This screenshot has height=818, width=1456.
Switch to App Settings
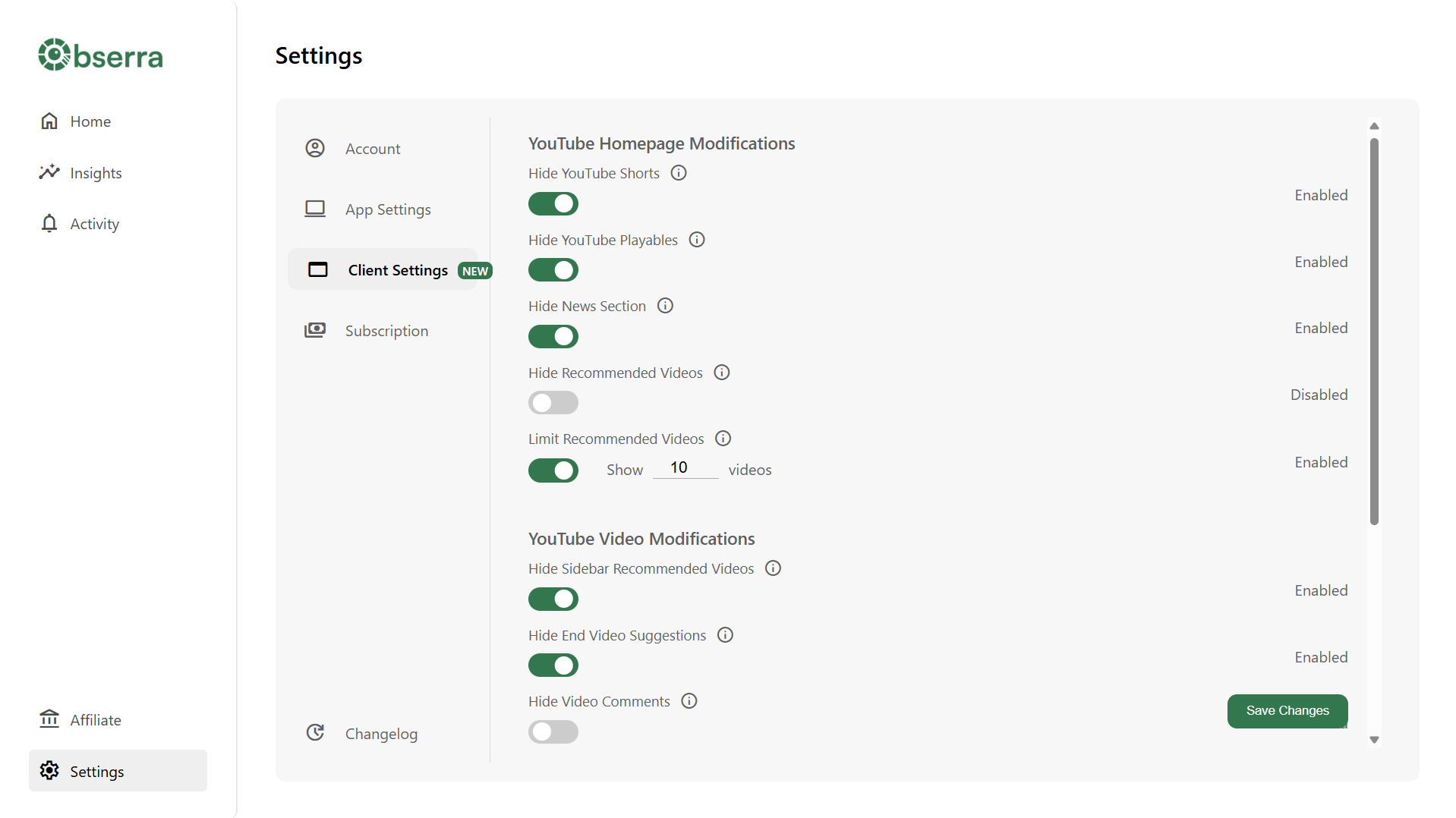[x=387, y=209]
